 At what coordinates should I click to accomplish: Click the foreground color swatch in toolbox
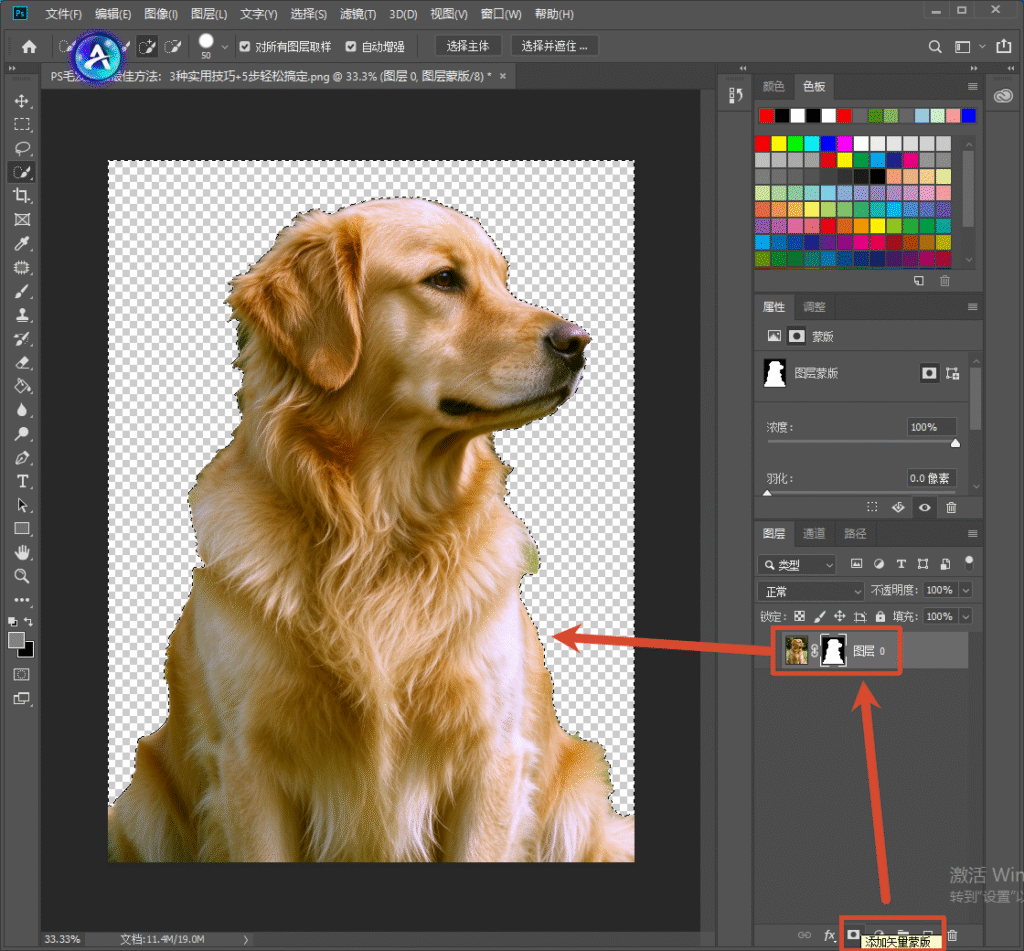tap(16, 640)
